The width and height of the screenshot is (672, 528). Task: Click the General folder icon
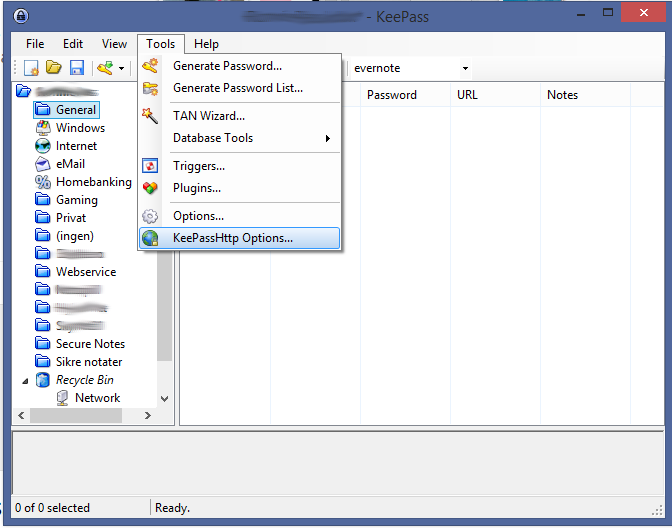point(42,110)
